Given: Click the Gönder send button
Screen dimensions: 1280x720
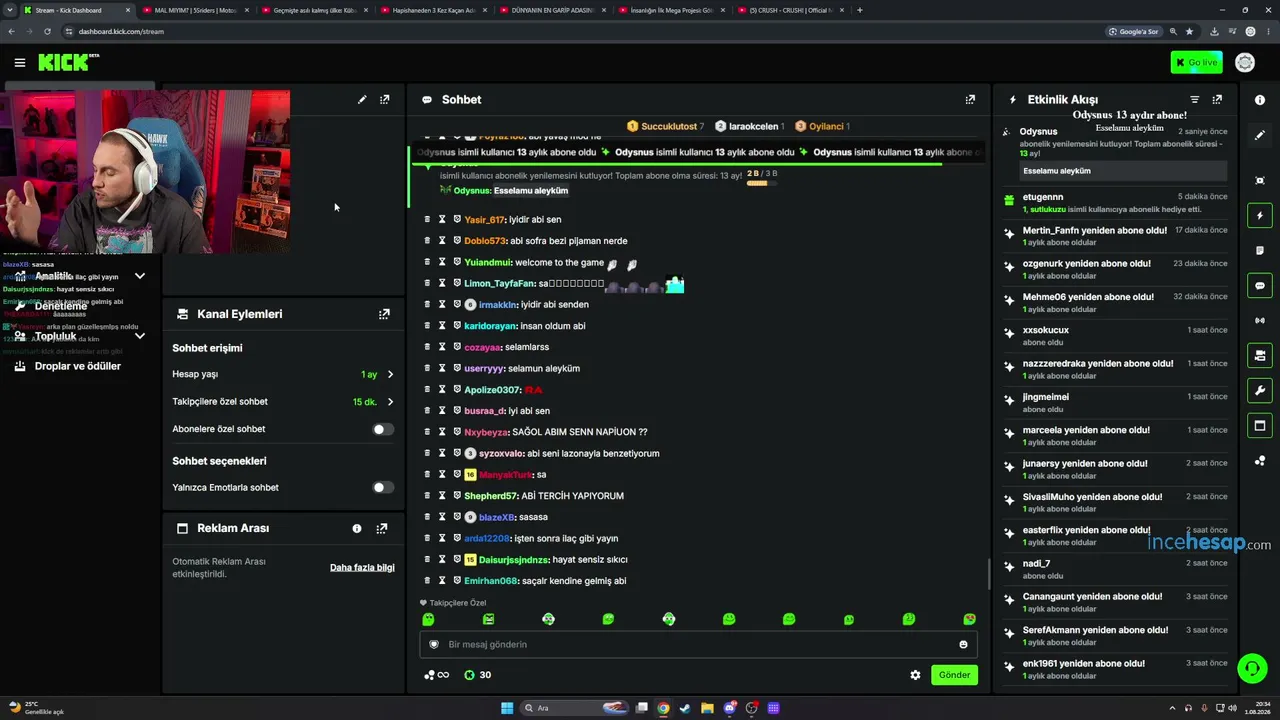Looking at the screenshot, I should point(954,675).
